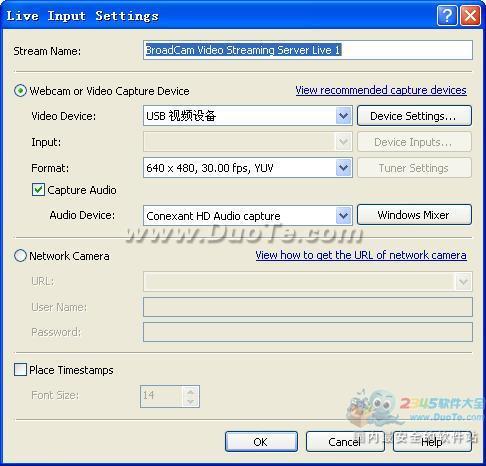This screenshot has height=466, width=486.
Task: Open the Windows Mixer
Action: pyautogui.click(x=414, y=215)
